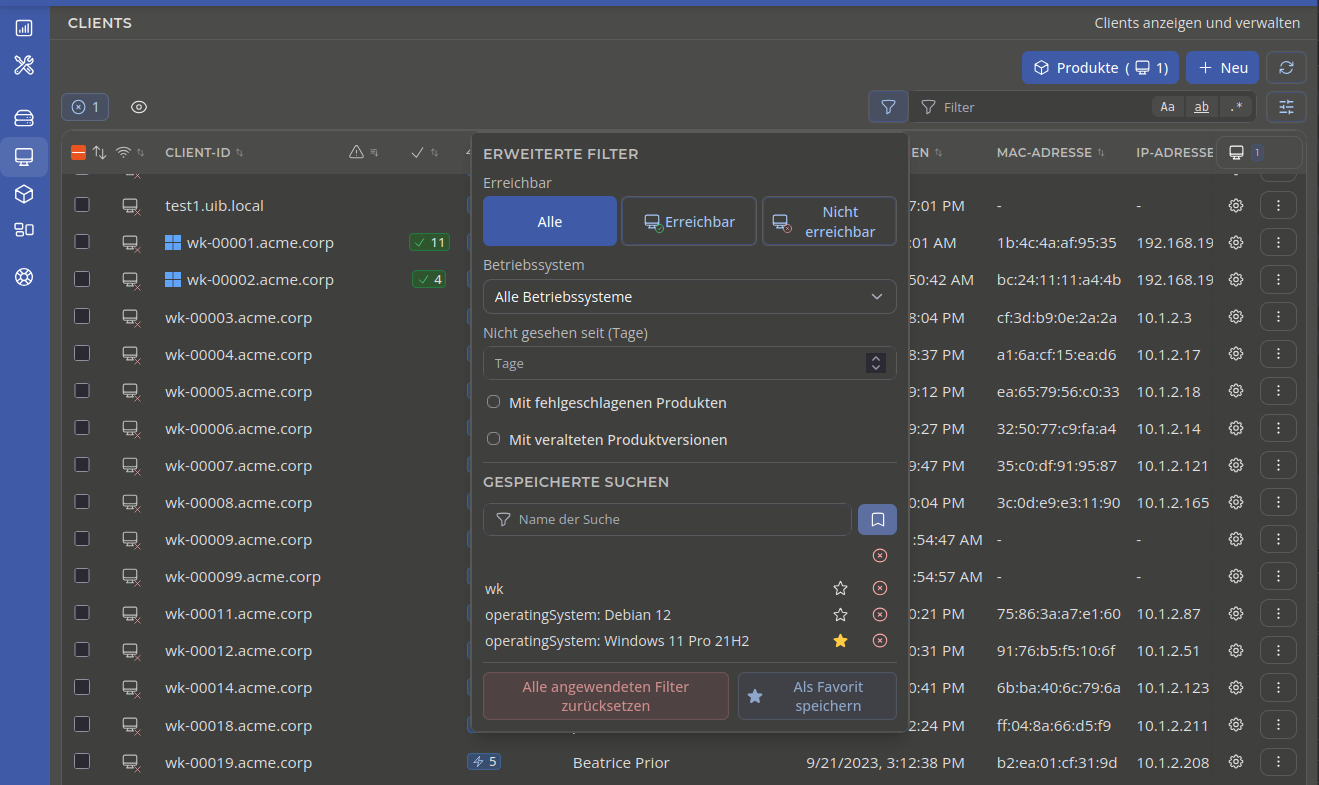Toggle case-sensitive 'Aa' filter option
This screenshot has height=785, width=1319.
1168,107
